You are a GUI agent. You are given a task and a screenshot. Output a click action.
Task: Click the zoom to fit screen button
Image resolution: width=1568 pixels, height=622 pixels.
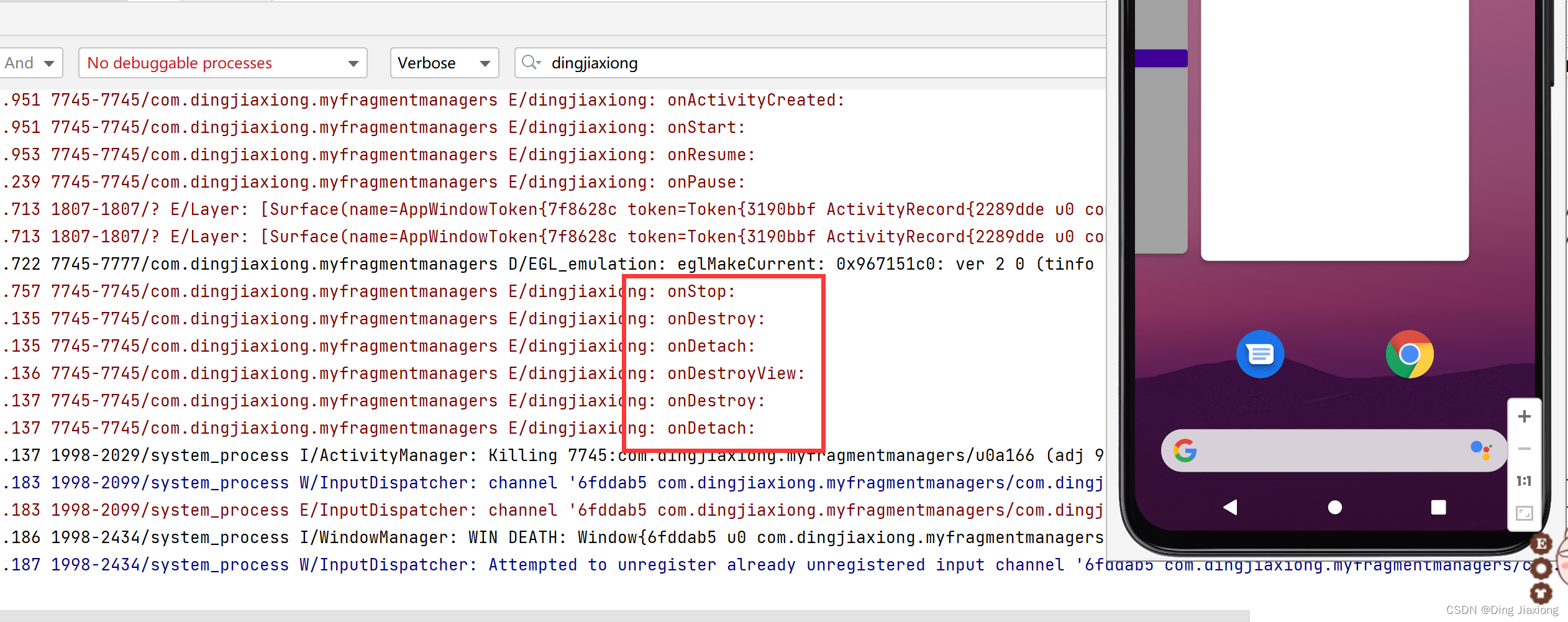tap(1524, 513)
